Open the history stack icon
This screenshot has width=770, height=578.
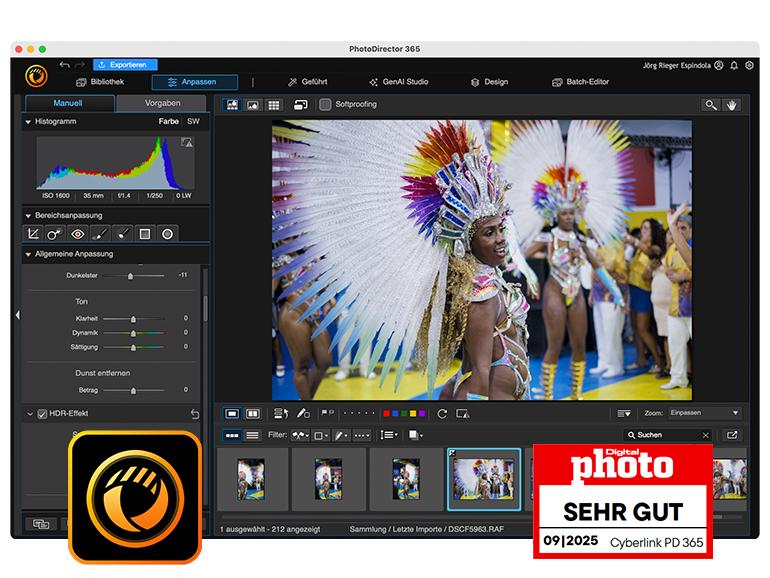(x=281, y=414)
